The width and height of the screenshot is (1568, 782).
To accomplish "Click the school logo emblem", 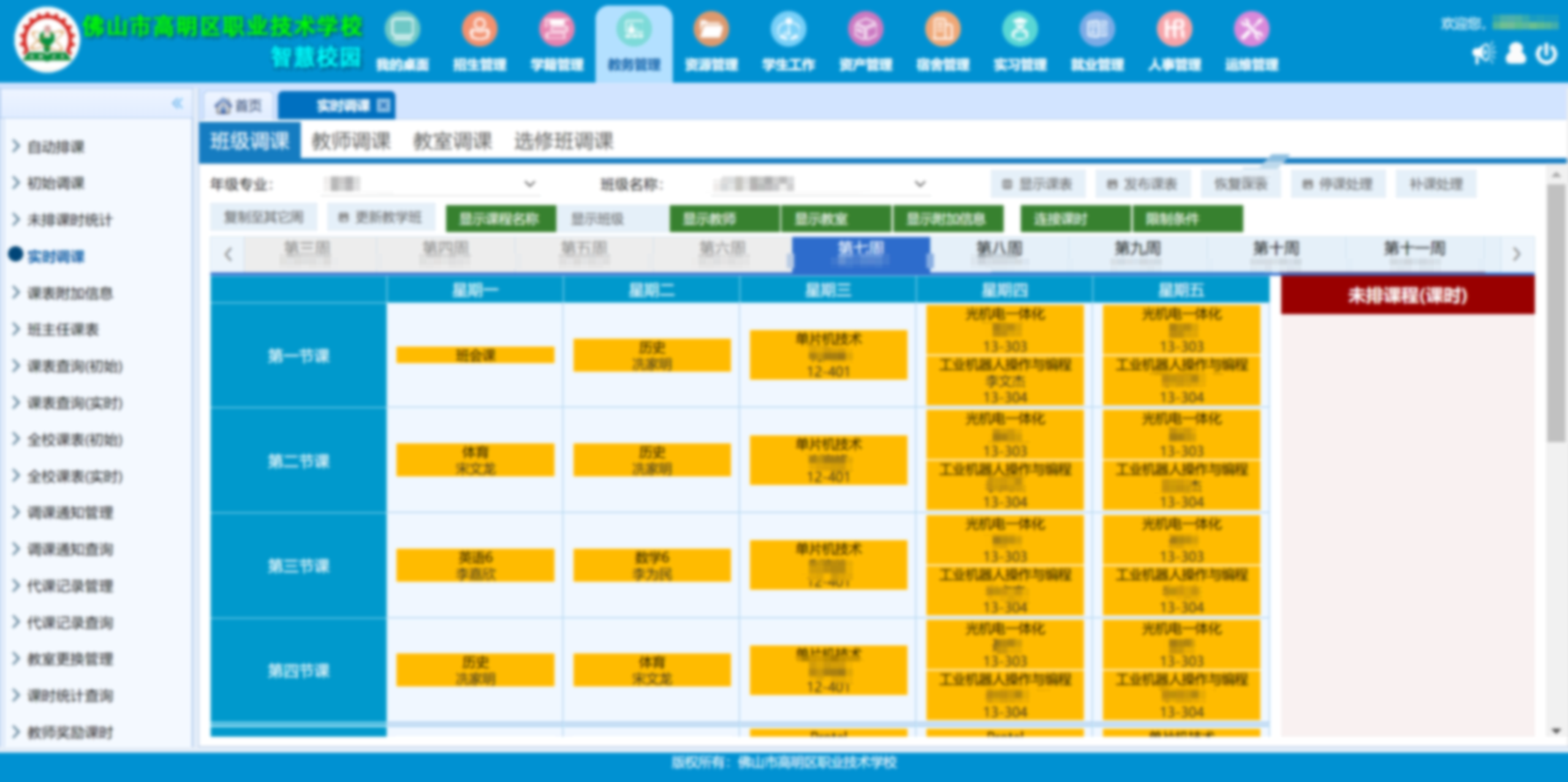I will tap(47, 40).
